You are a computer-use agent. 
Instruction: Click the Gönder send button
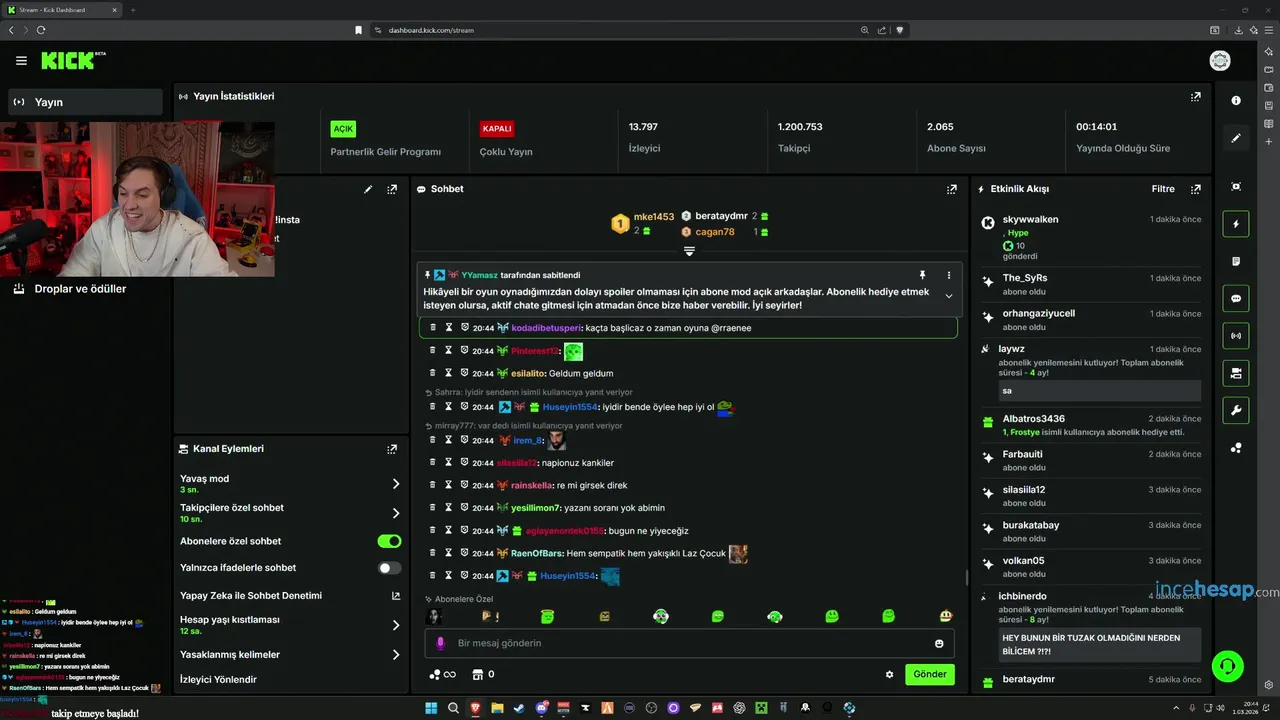point(929,674)
